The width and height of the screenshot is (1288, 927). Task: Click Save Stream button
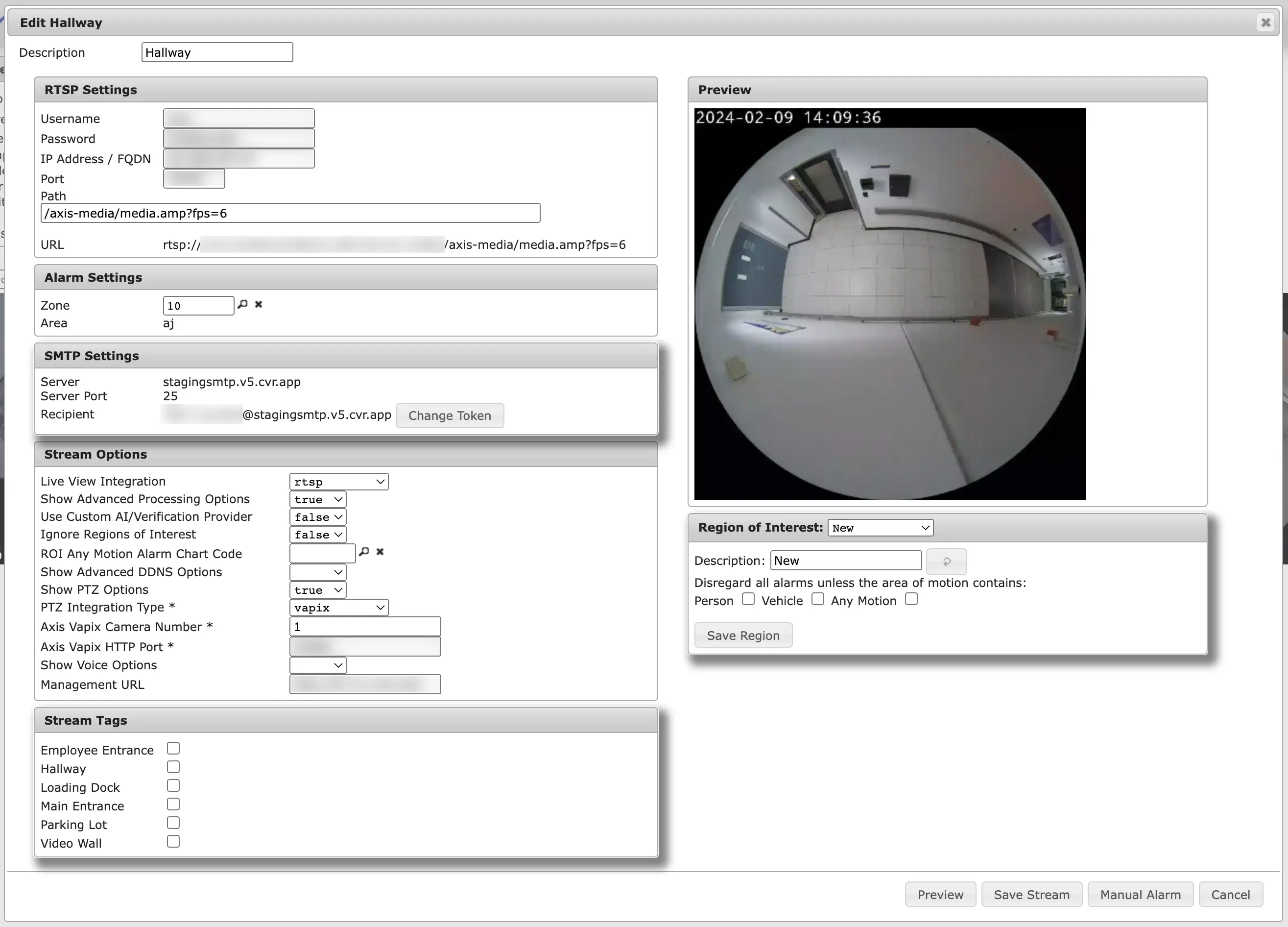1031,895
